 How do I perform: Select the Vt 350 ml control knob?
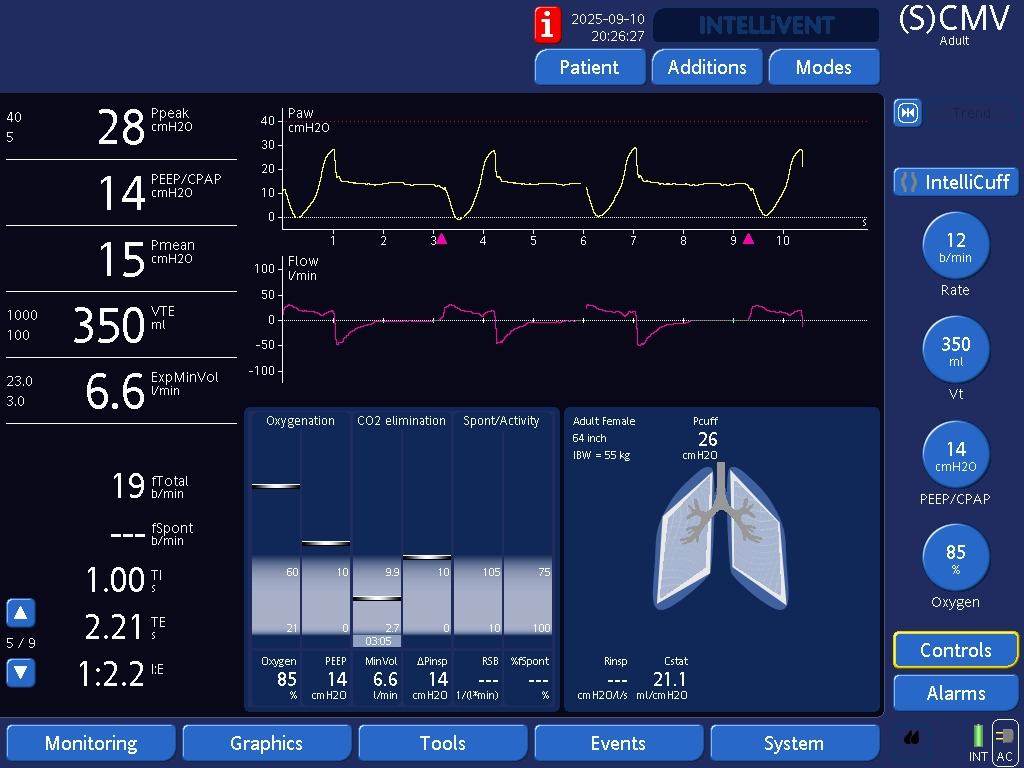[955, 351]
